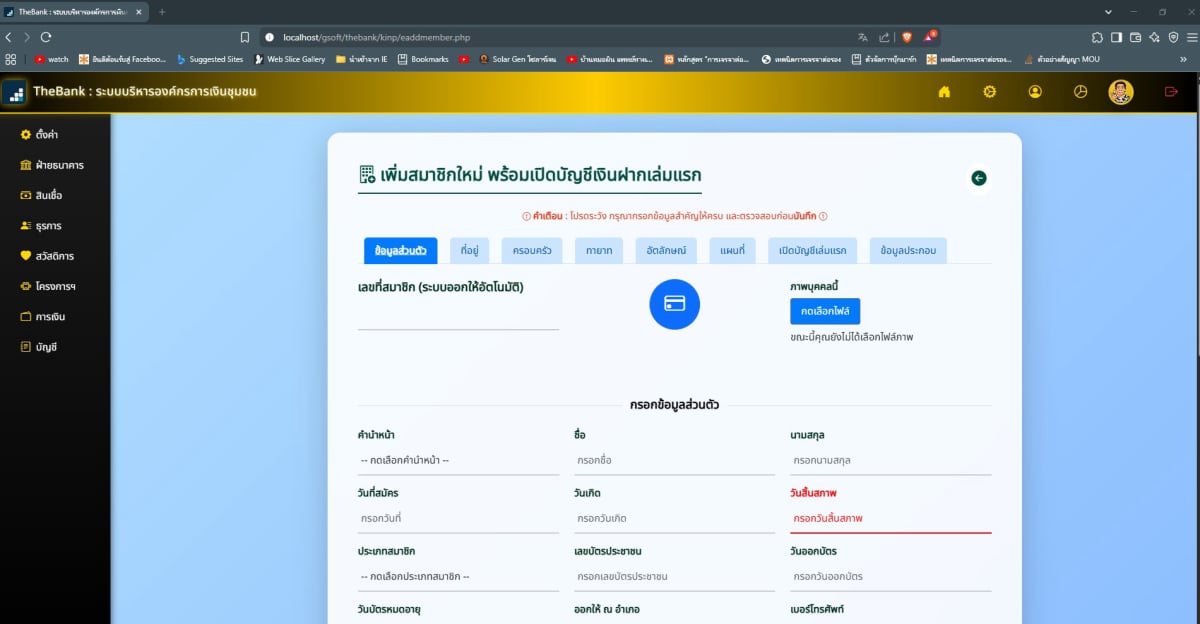This screenshot has width=1200, height=624.
Task: Click the profile avatar photo
Action: [1121, 92]
